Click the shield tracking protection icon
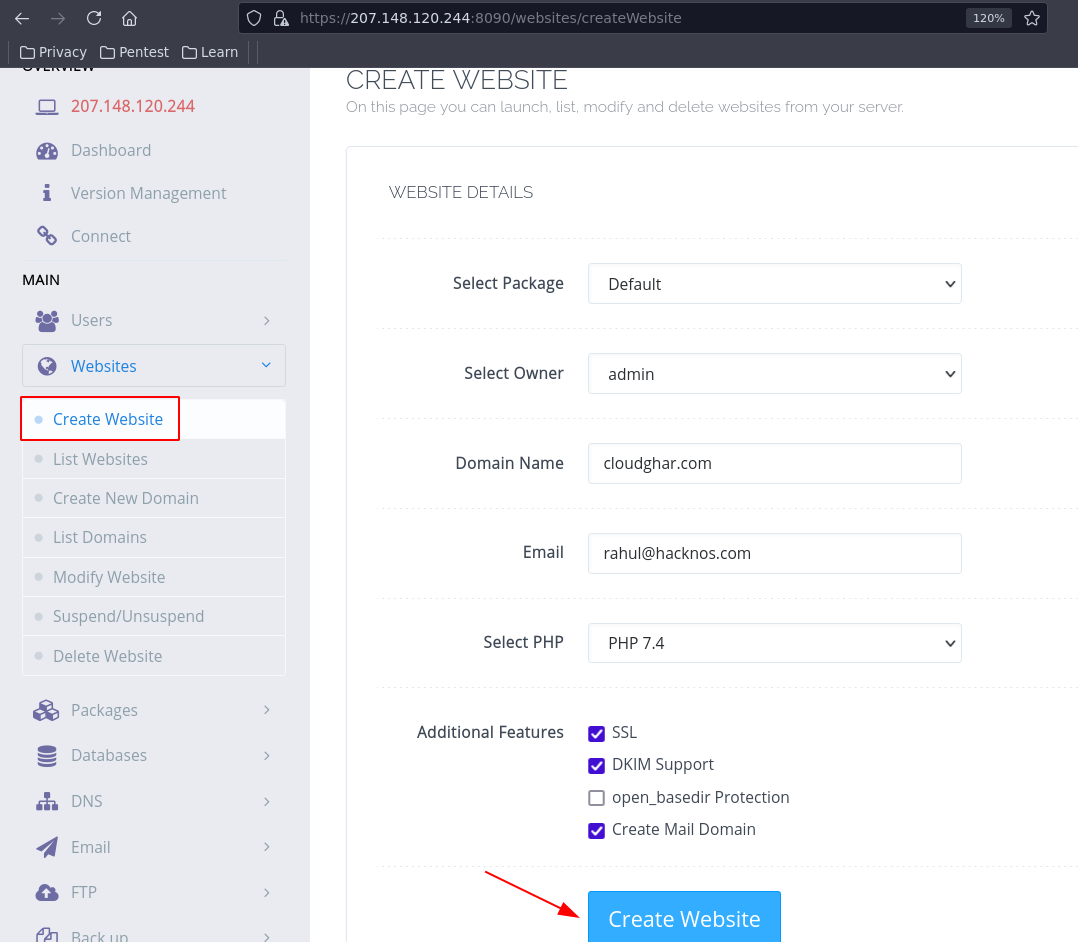The width and height of the screenshot is (1078, 942). tap(254, 19)
